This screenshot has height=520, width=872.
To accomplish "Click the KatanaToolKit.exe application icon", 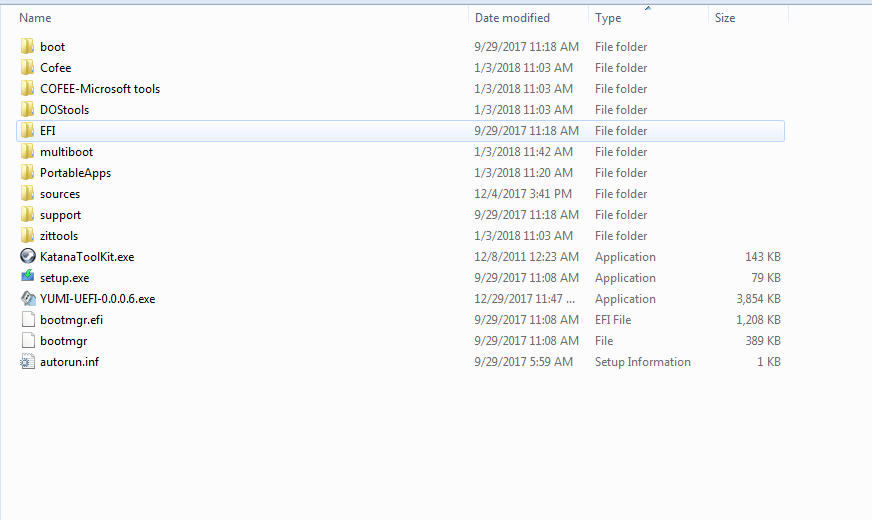I will pyautogui.click(x=27, y=256).
